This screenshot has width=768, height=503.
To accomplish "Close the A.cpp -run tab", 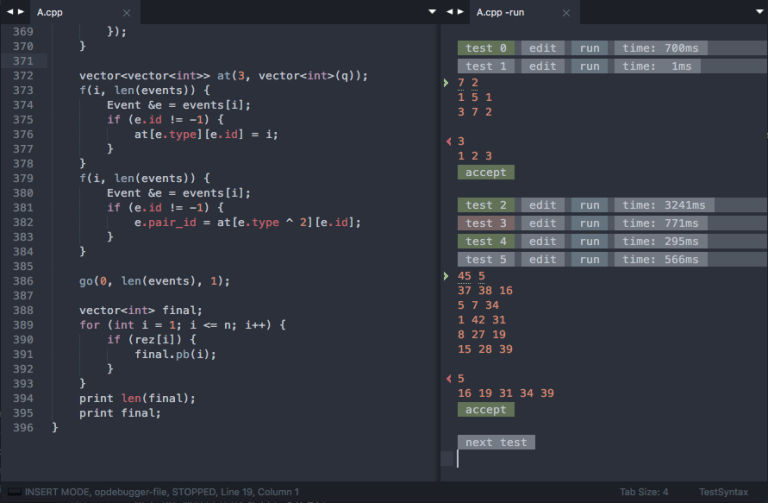I will 566,13.
